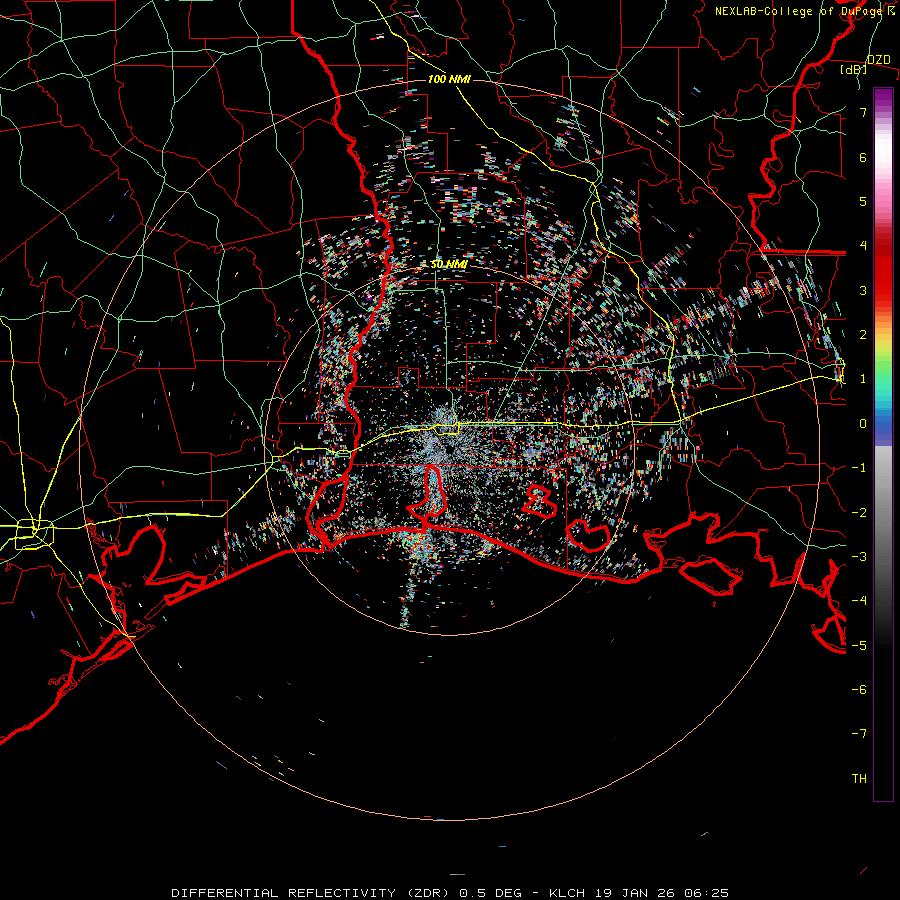
Task: Click the -7 value on color scale
Action: coord(859,734)
